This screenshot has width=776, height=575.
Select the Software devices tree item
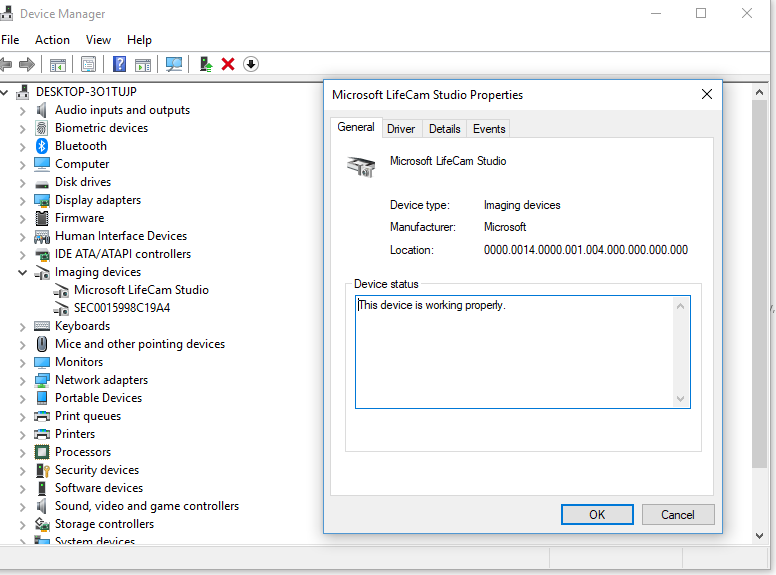coord(98,488)
